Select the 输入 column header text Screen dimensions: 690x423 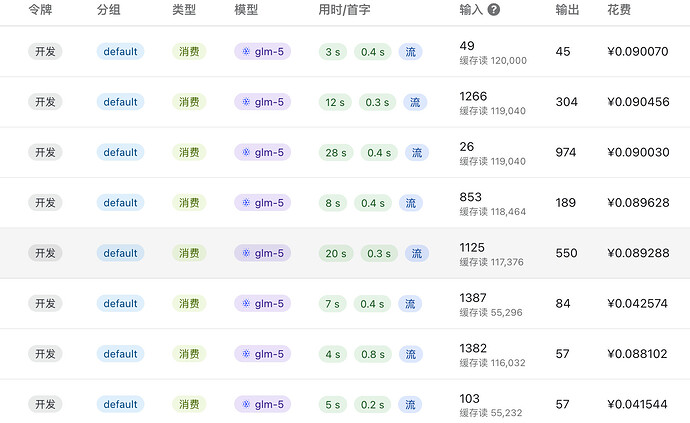click(471, 10)
